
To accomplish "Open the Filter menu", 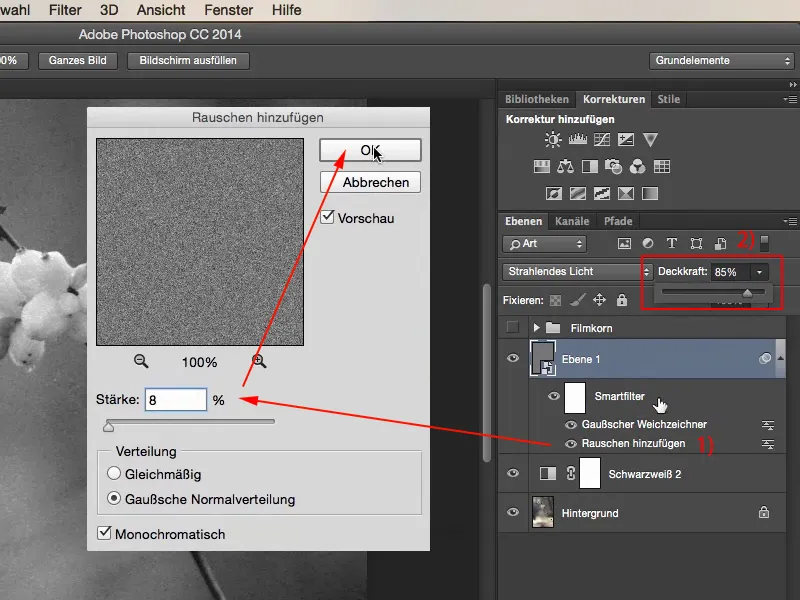I will click(x=65, y=10).
